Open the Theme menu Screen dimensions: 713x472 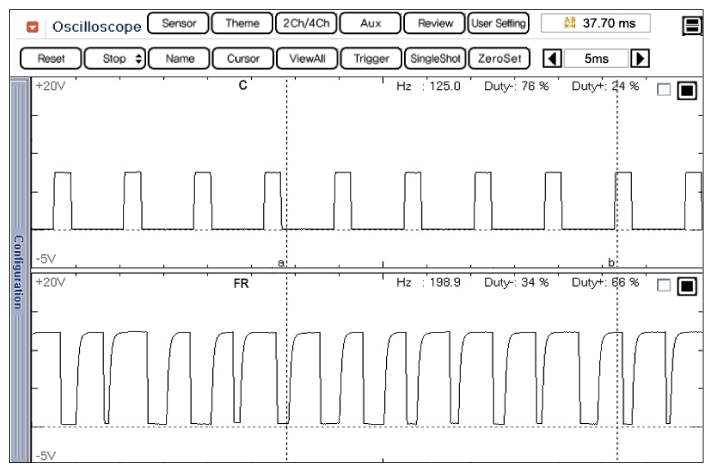pyautogui.click(x=242, y=23)
